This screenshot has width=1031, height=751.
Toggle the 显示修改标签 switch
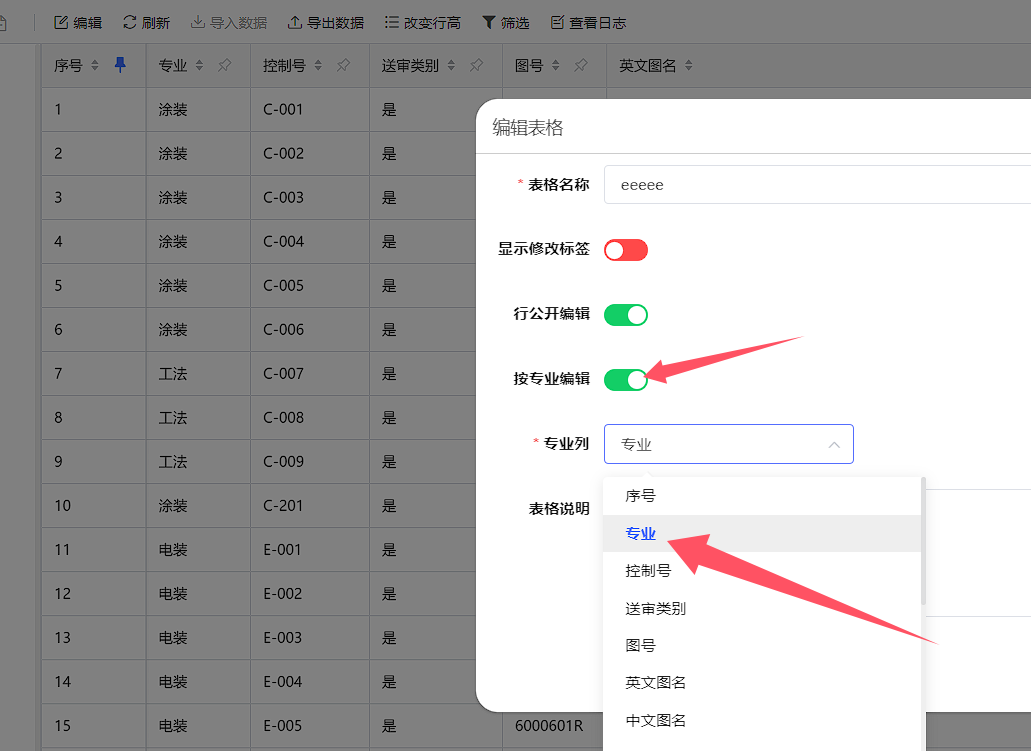626,250
